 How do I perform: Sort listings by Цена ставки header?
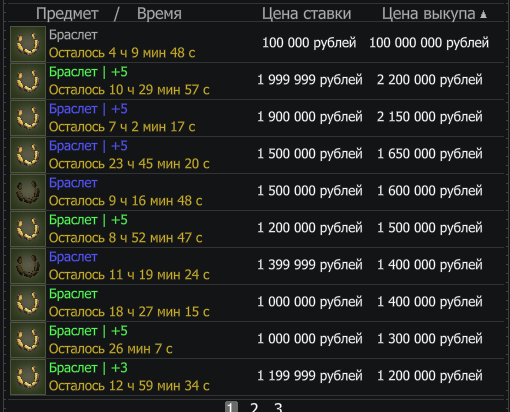306,14
